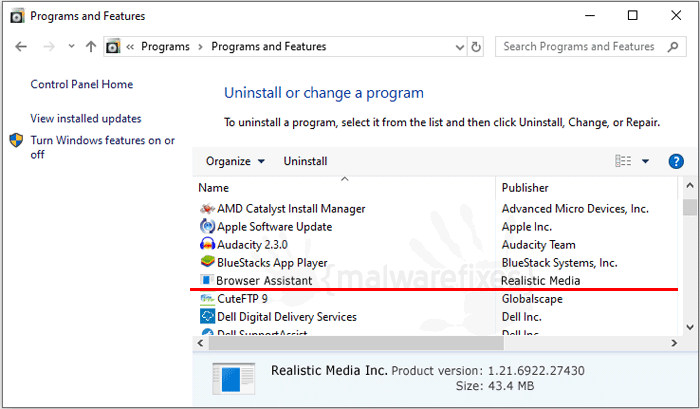This screenshot has width=700, height=409.
Task: Click the details pane Browser Assistant thumbnail
Action: click(233, 379)
